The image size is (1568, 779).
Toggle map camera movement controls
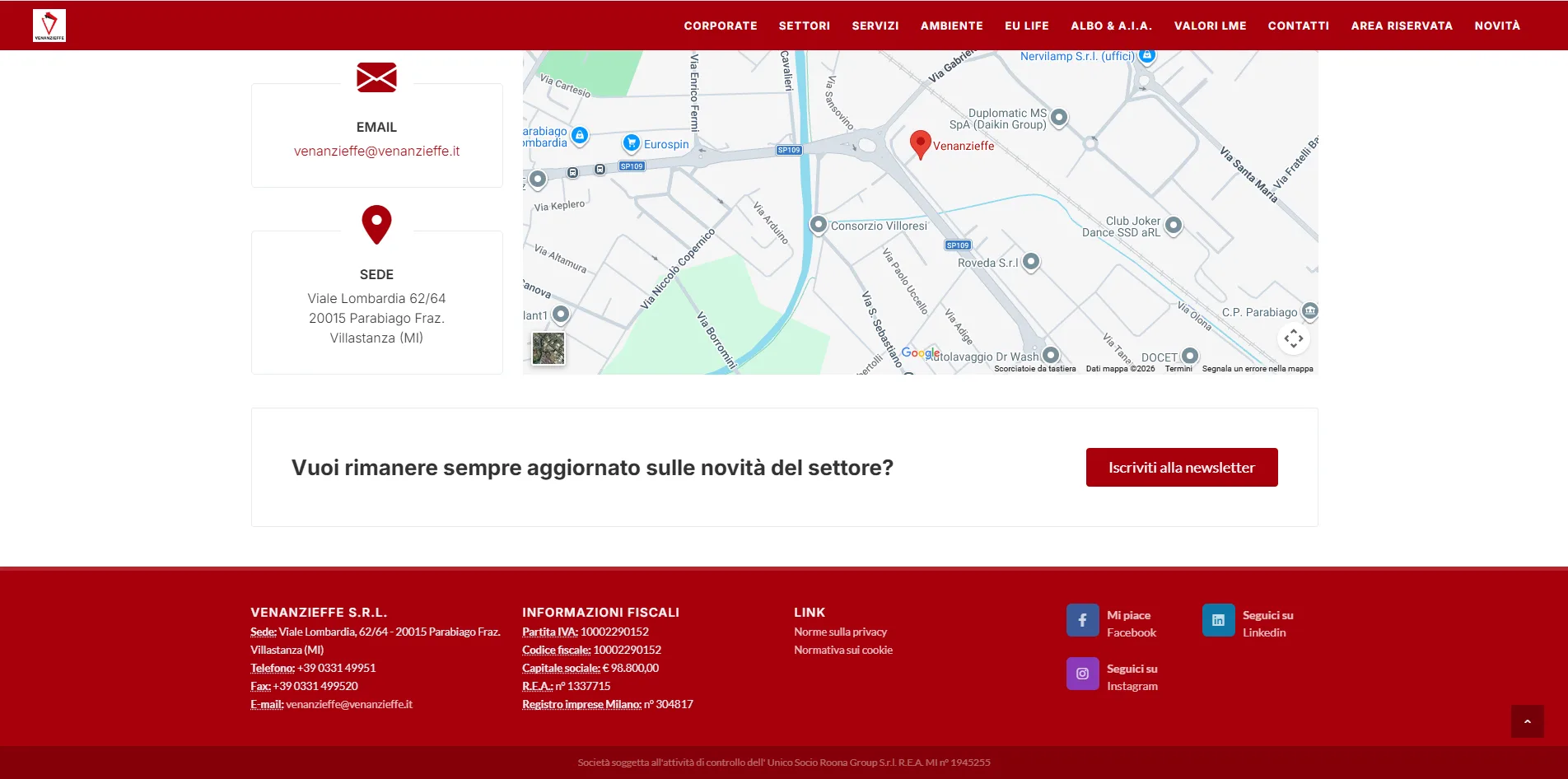tap(1293, 338)
